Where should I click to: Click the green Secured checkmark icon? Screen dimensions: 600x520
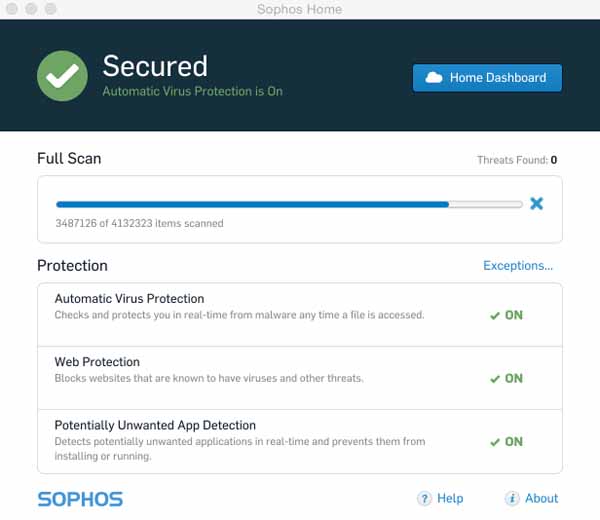tap(63, 76)
